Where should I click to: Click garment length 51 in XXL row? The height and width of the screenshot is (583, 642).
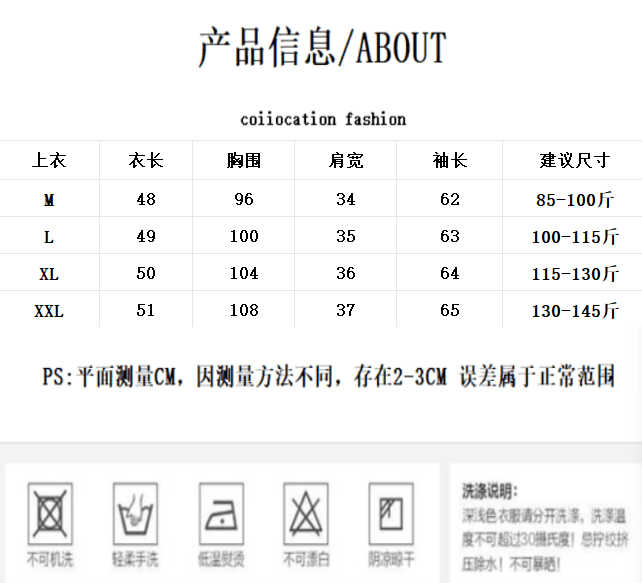point(146,310)
